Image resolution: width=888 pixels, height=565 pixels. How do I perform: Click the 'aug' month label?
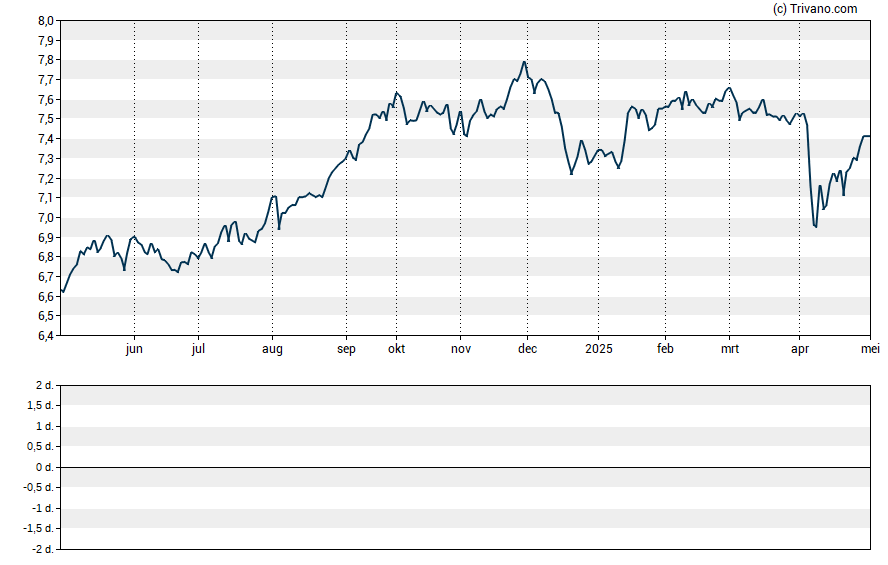pos(272,349)
